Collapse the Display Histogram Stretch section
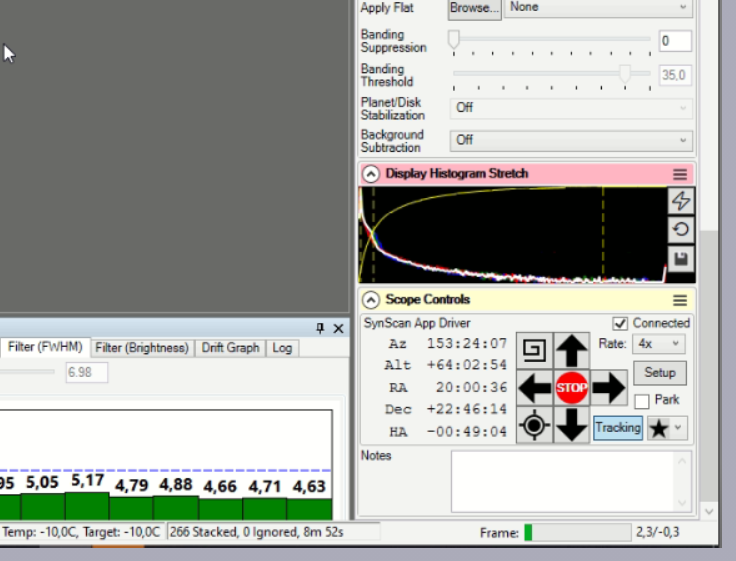 point(371,174)
